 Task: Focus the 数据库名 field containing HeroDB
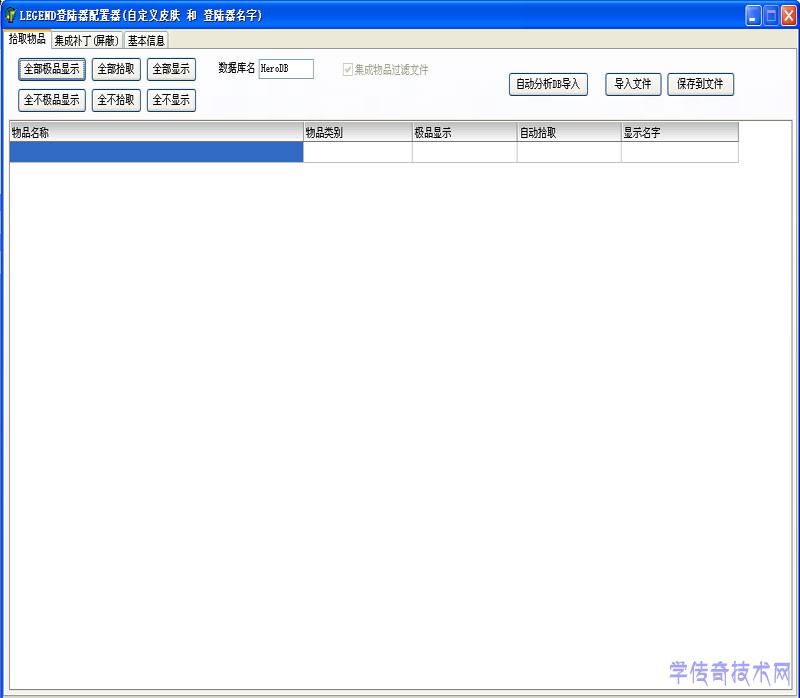point(285,69)
